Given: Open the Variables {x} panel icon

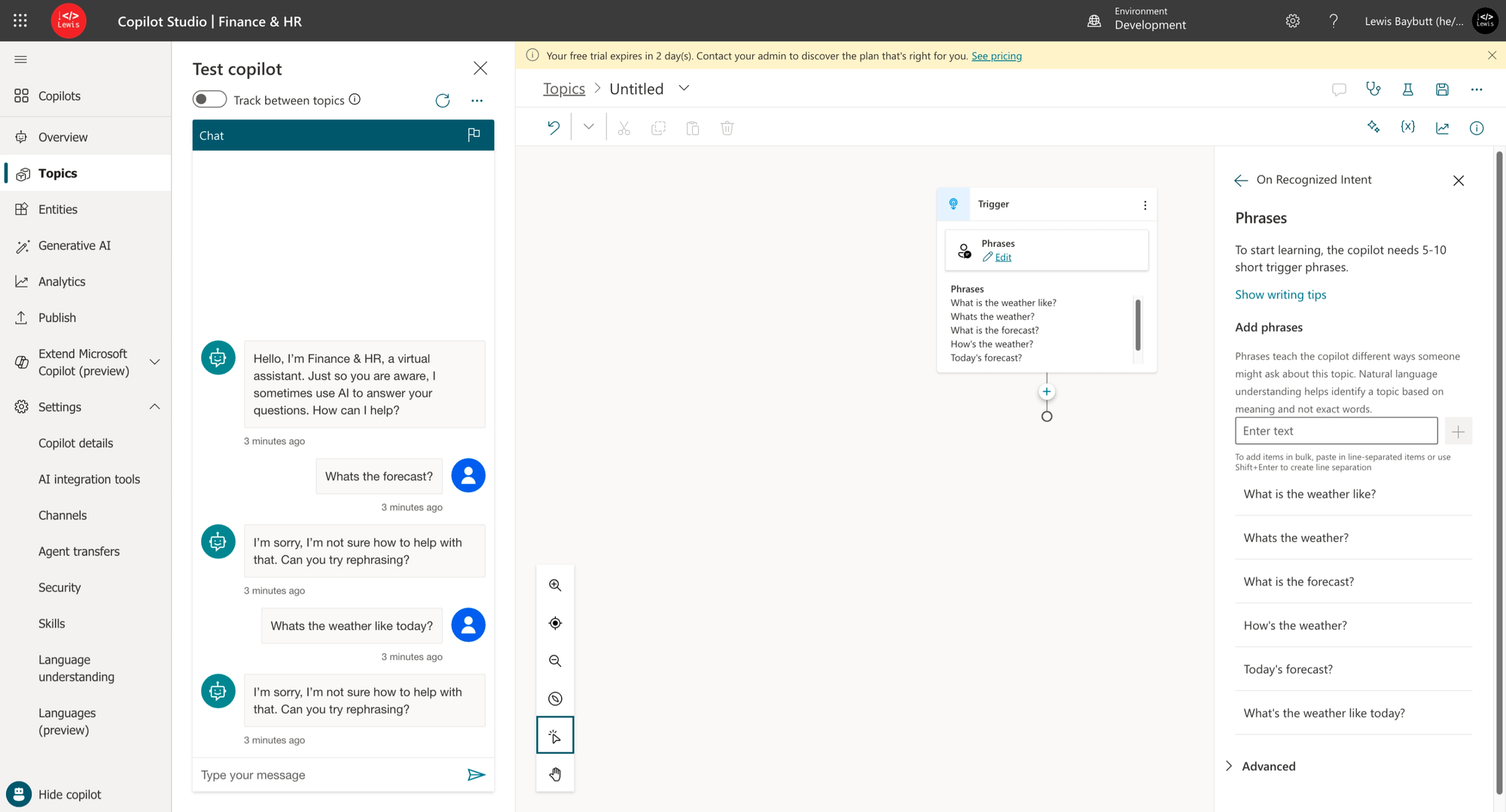Looking at the screenshot, I should coord(1407,127).
